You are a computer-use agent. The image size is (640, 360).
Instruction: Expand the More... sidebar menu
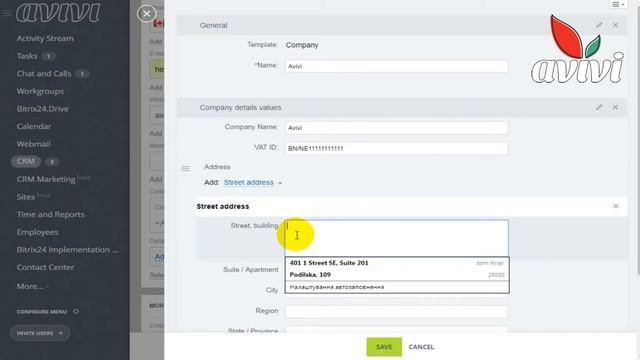[33, 286]
